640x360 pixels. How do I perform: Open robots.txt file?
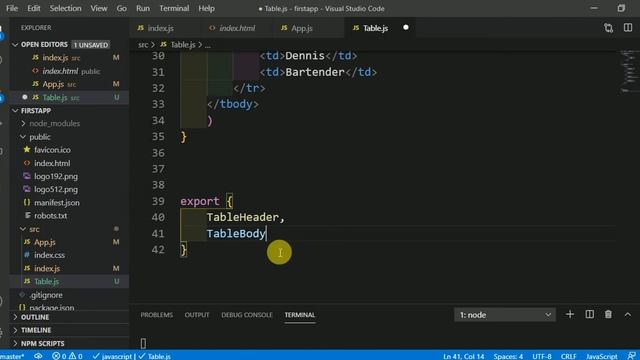tap(50, 216)
